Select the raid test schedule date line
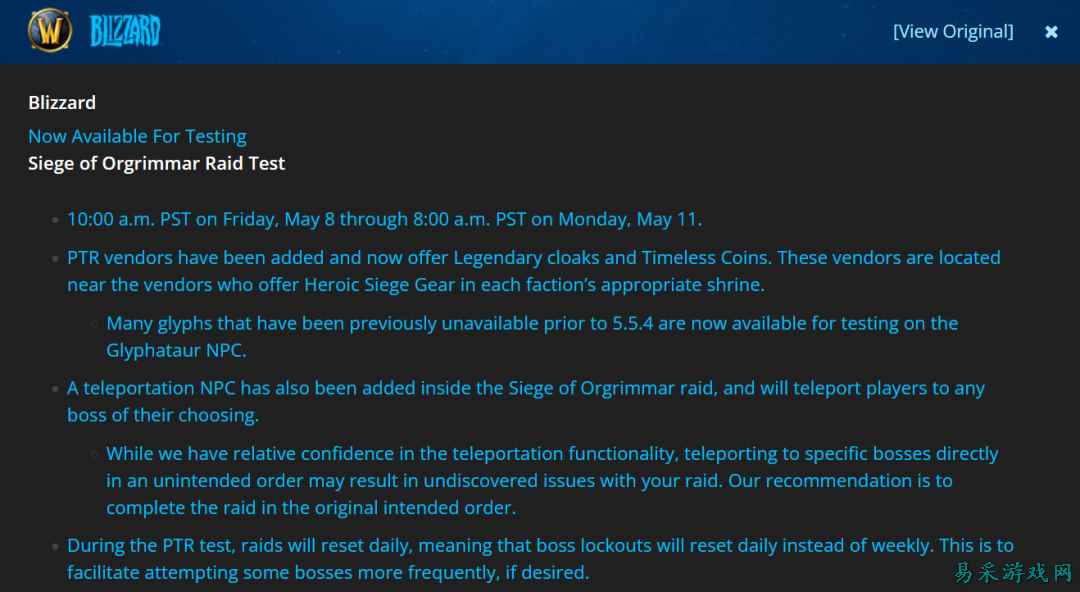Viewport: 1080px width, 592px height. tap(384, 219)
